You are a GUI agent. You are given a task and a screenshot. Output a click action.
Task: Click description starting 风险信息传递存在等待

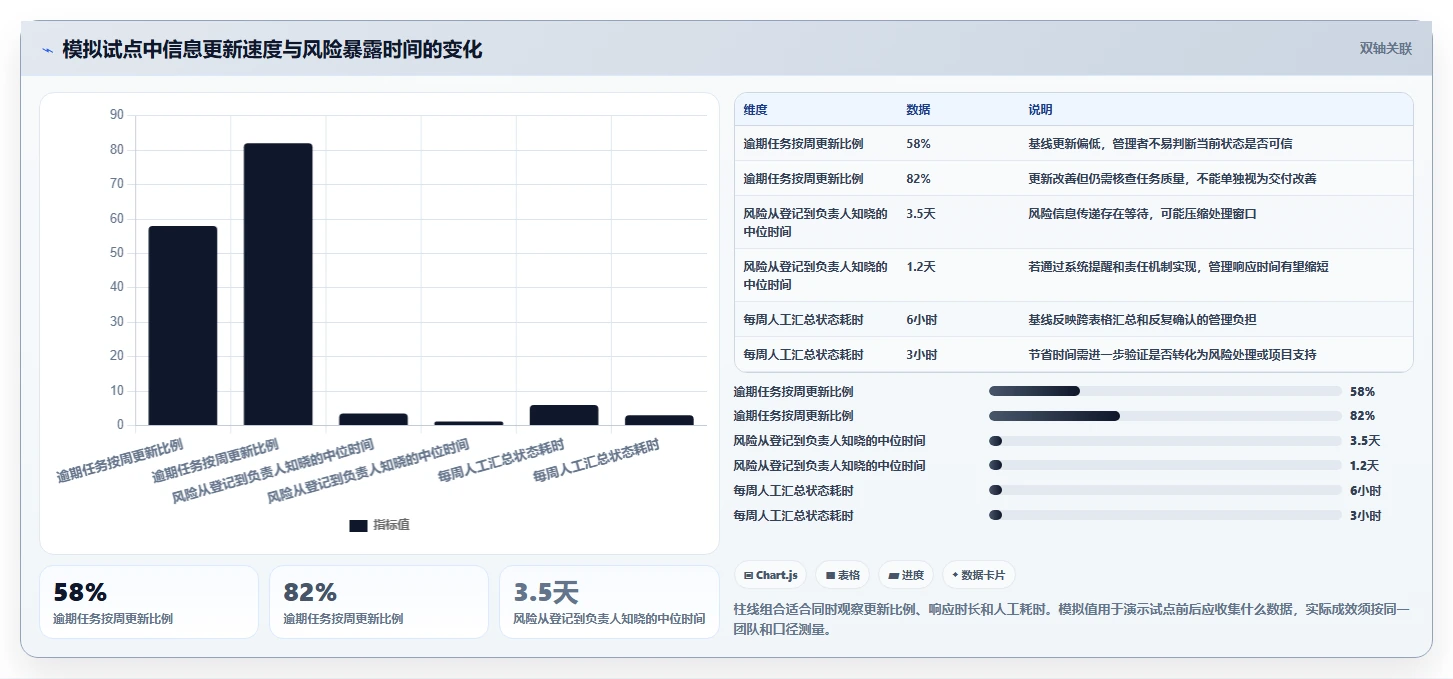[x=1142, y=214]
